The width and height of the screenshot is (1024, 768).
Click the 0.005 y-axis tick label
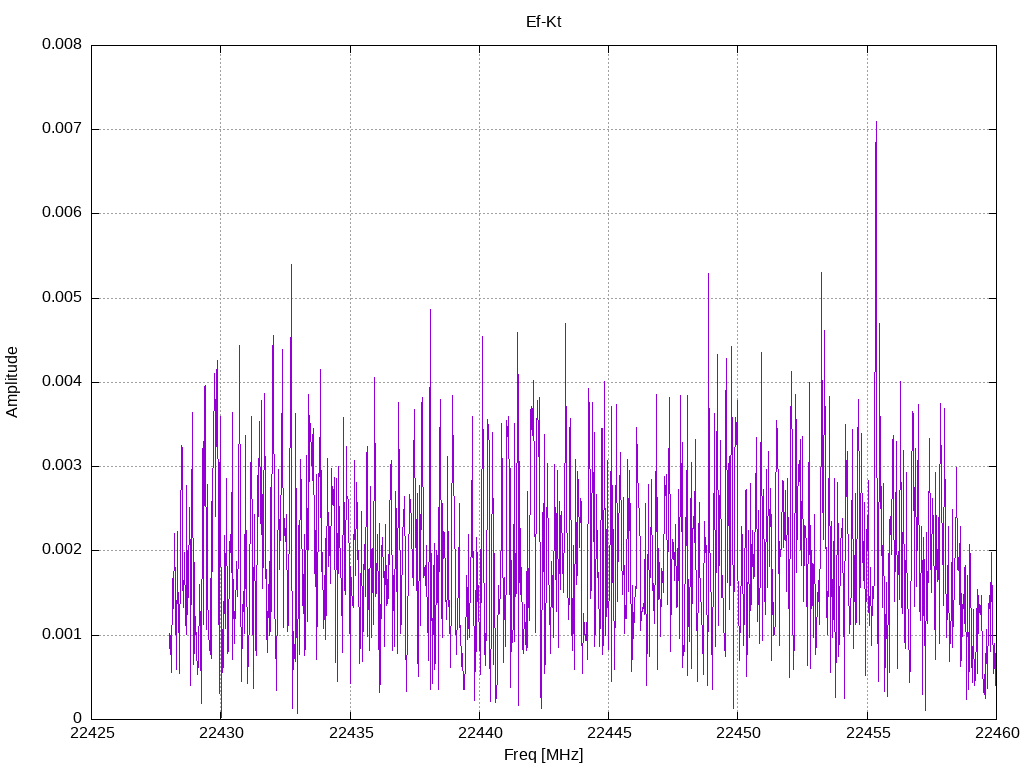[62, 298]
